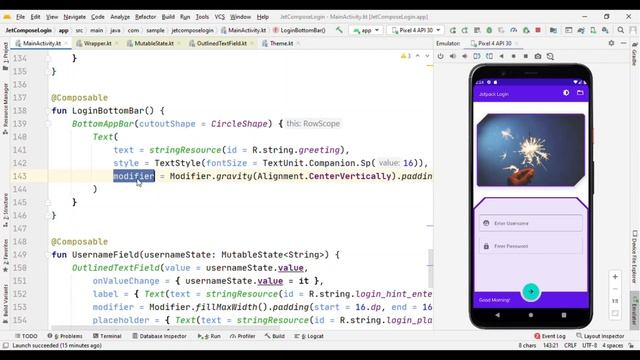Click emulator toolbar overview square icon
Image resolution: width=640 pixels, height=360 pixels.
(x=526, y=56)
